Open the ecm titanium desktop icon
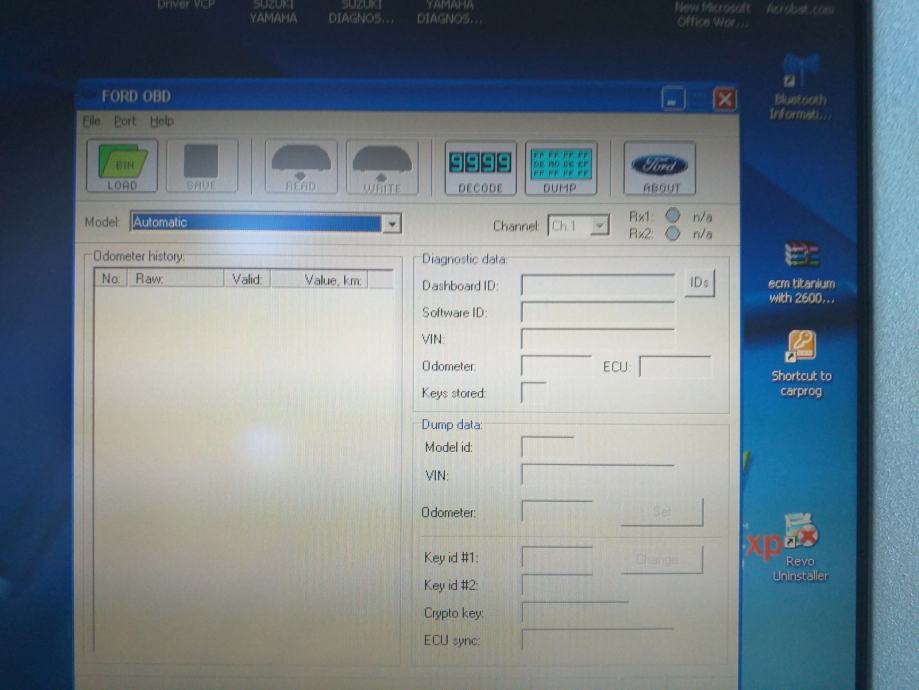The width and height of the screenshot is (919, 690). coord(801,274)
